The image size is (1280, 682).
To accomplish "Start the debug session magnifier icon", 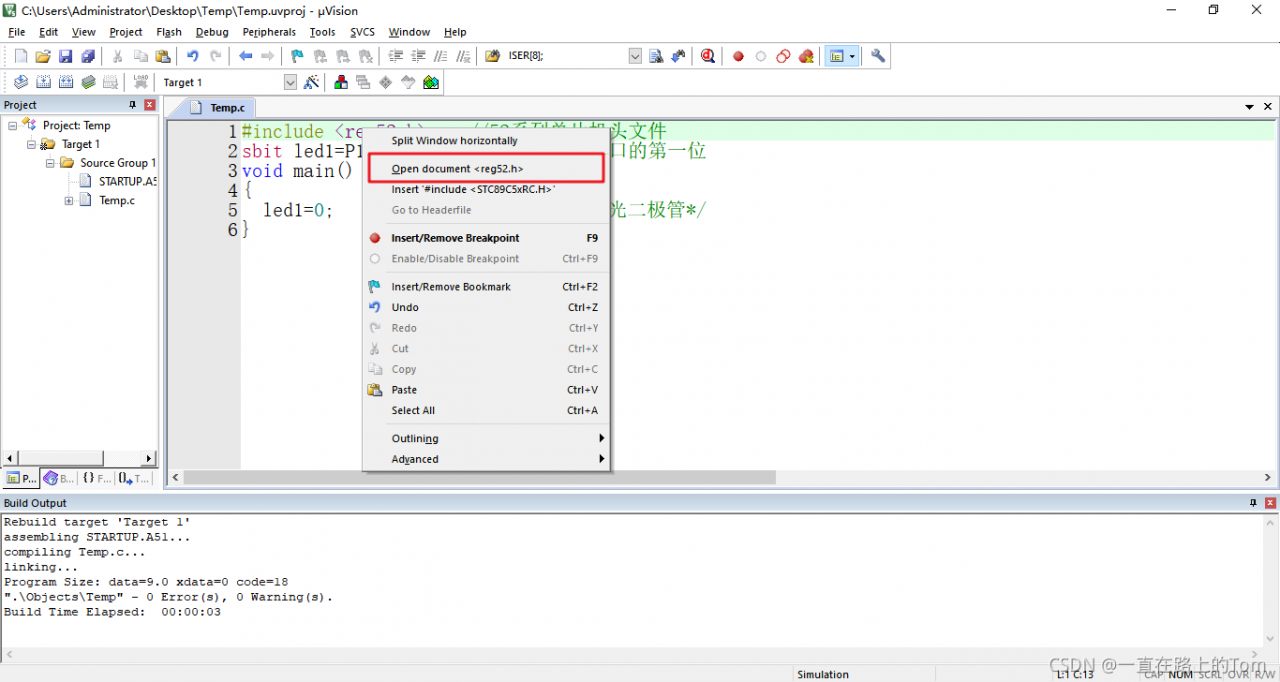I will (708, 57).
